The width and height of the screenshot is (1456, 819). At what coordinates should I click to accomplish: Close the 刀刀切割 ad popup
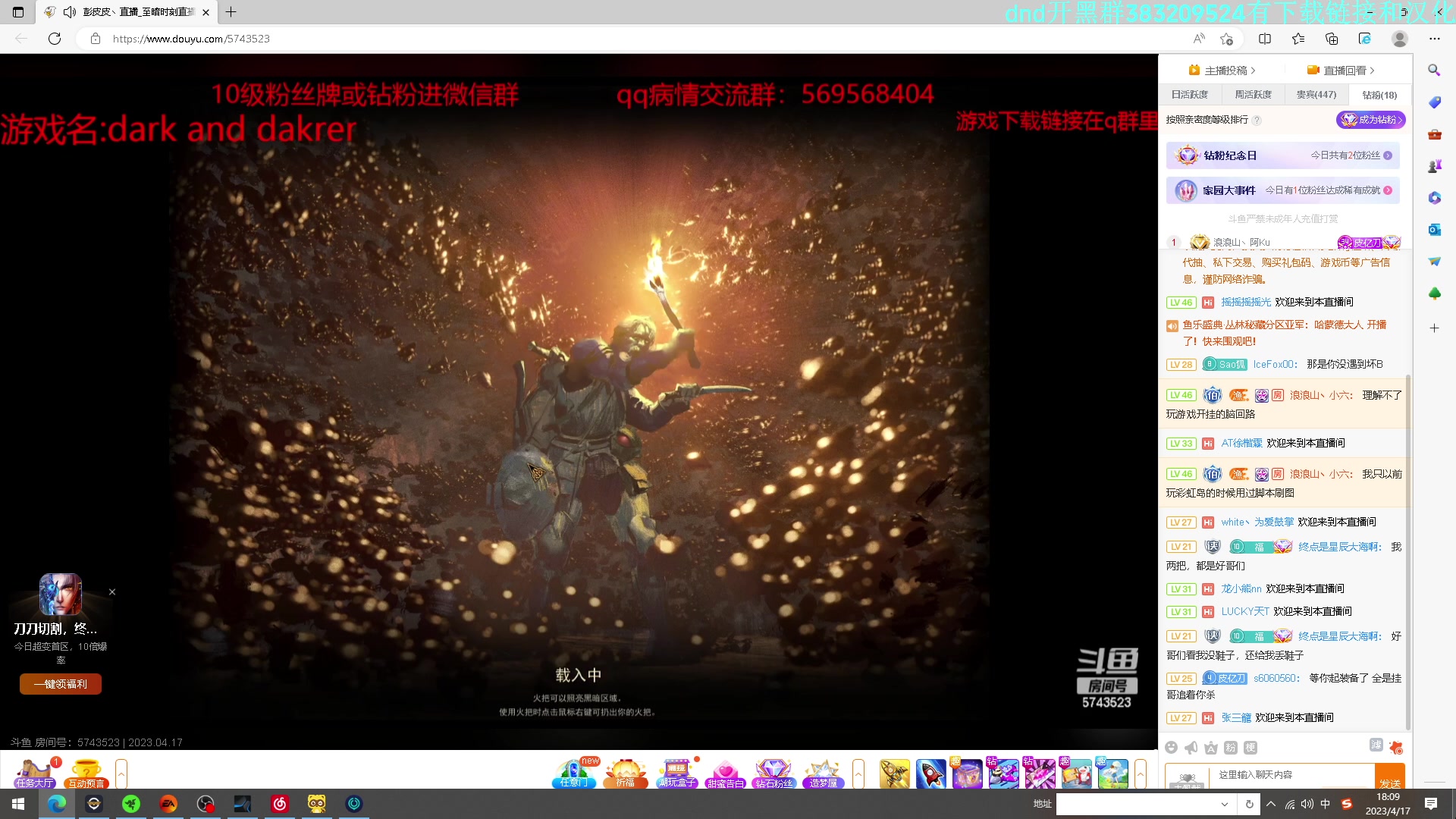tap(112, 592)
